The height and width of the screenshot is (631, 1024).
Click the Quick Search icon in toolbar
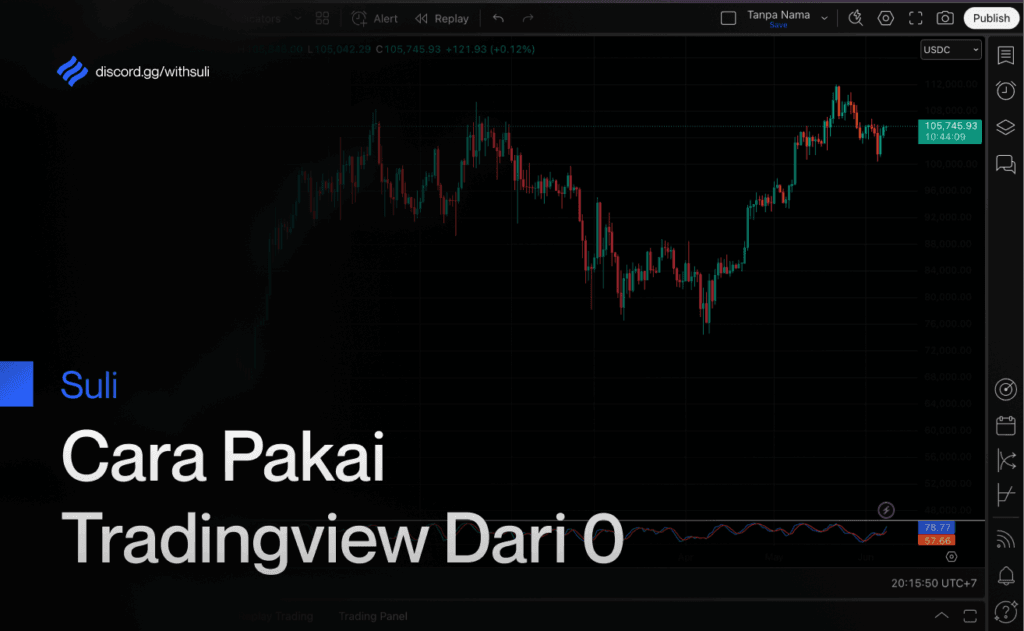click(855, 18)
